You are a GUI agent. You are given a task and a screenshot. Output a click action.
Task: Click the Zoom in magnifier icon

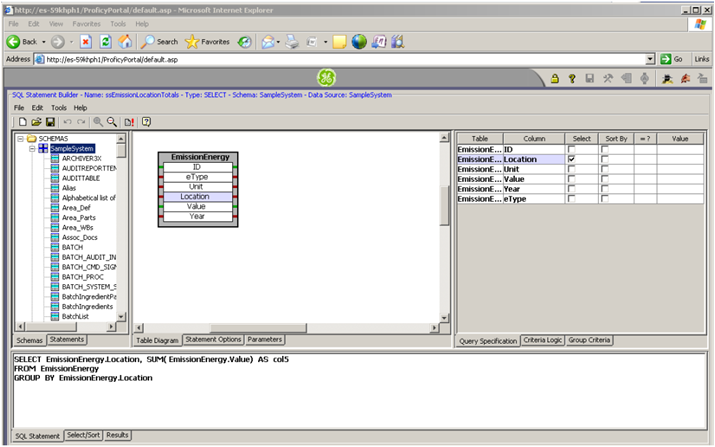coord(98,122)
